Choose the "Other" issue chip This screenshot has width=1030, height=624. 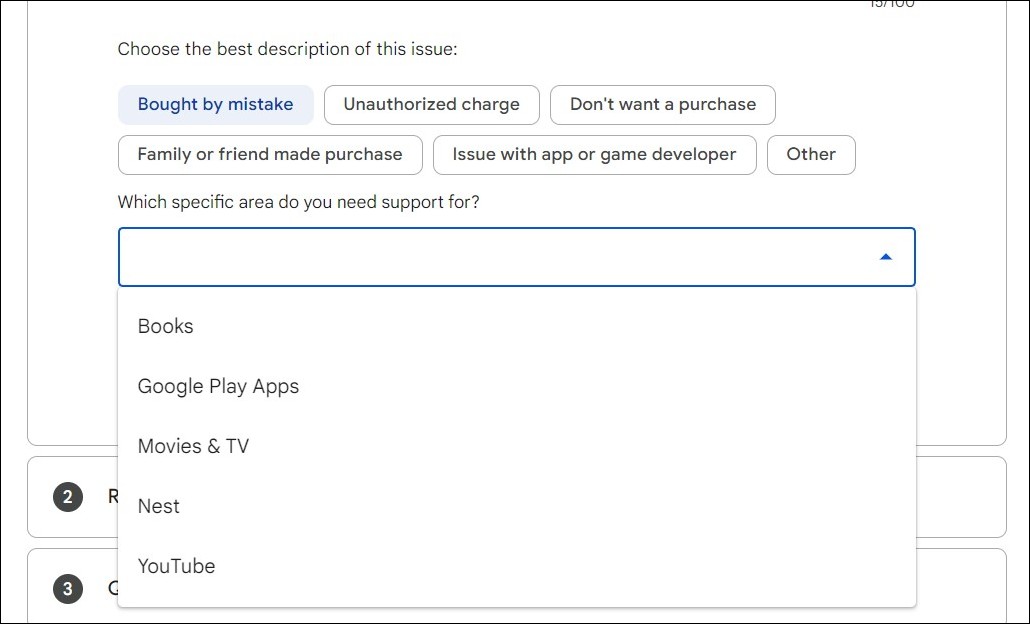click(811, 154)
